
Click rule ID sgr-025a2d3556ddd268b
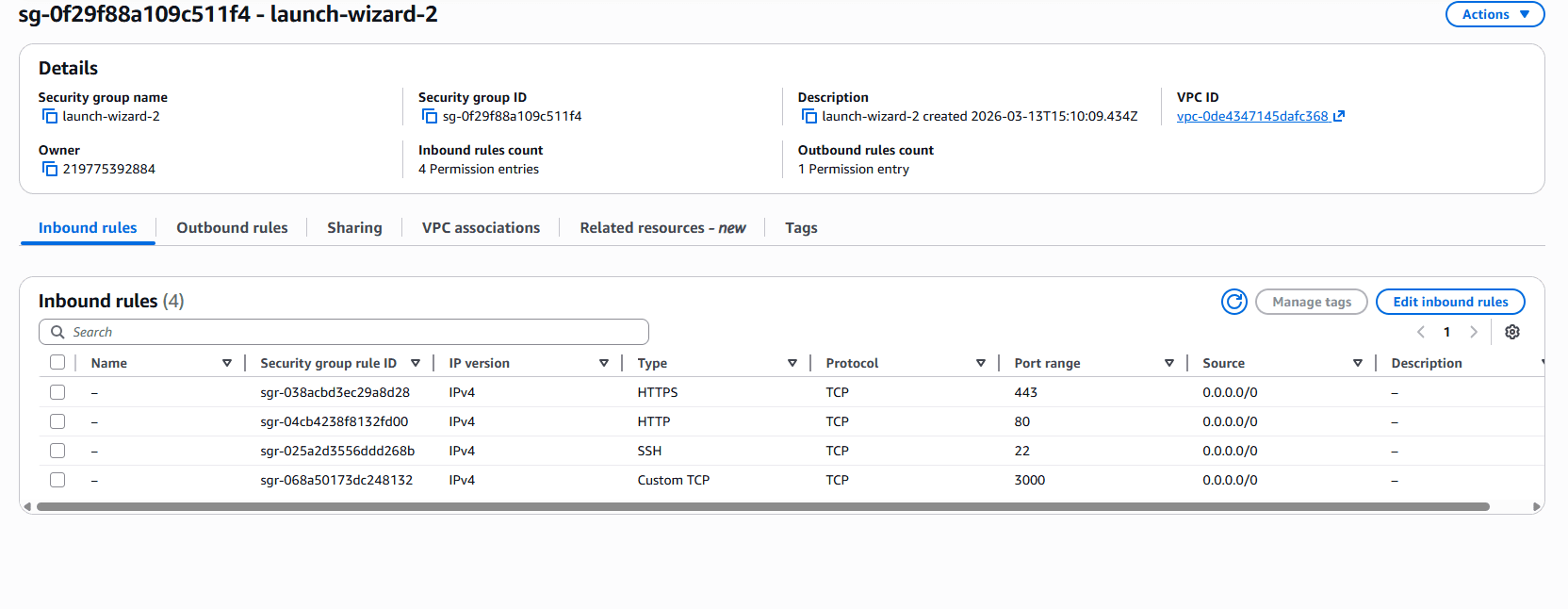(x=337, y=451)
